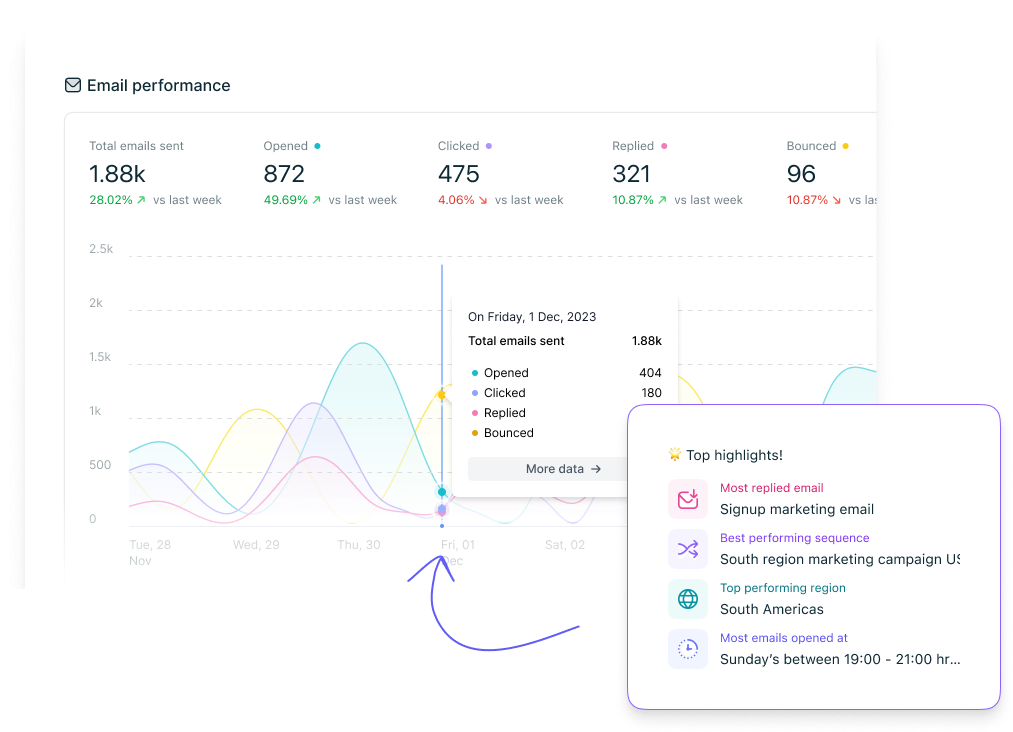Click the Top performing region globe icon
The width and height of the screenshot is (1013, 732).
[687, 599]
